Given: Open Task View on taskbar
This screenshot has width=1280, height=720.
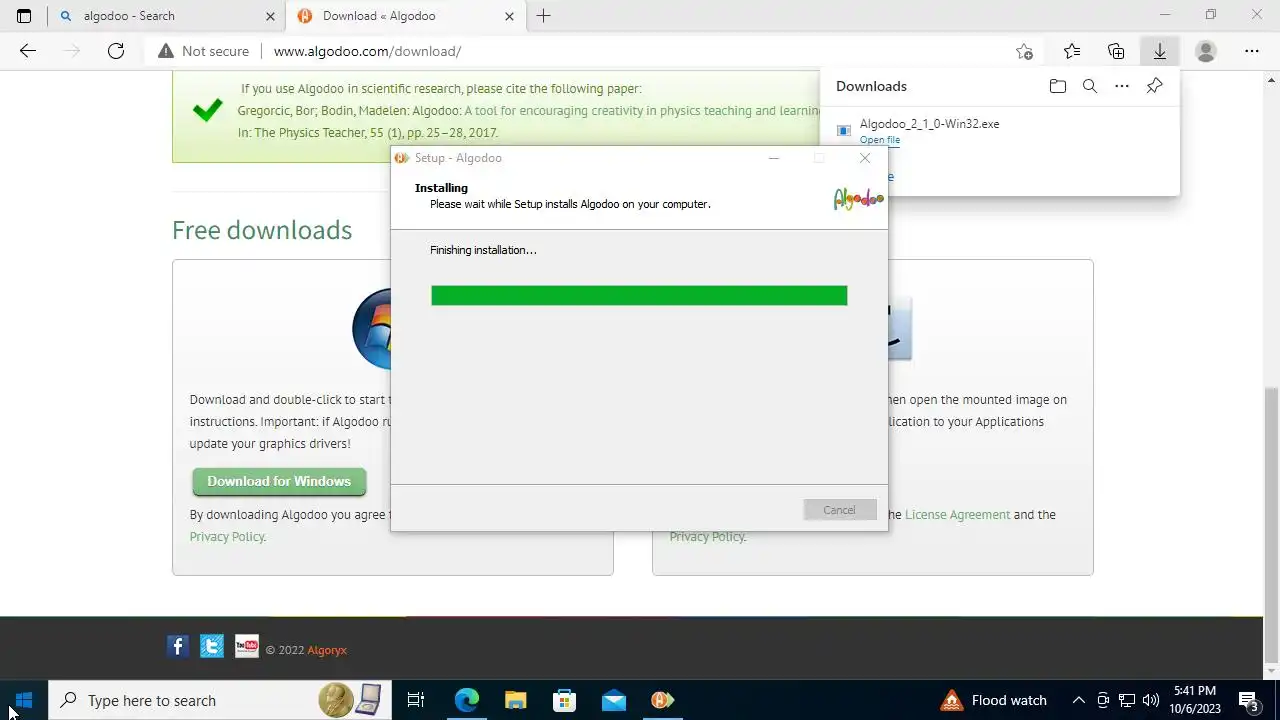Looking at the screenshot, I should pos(416,700).
